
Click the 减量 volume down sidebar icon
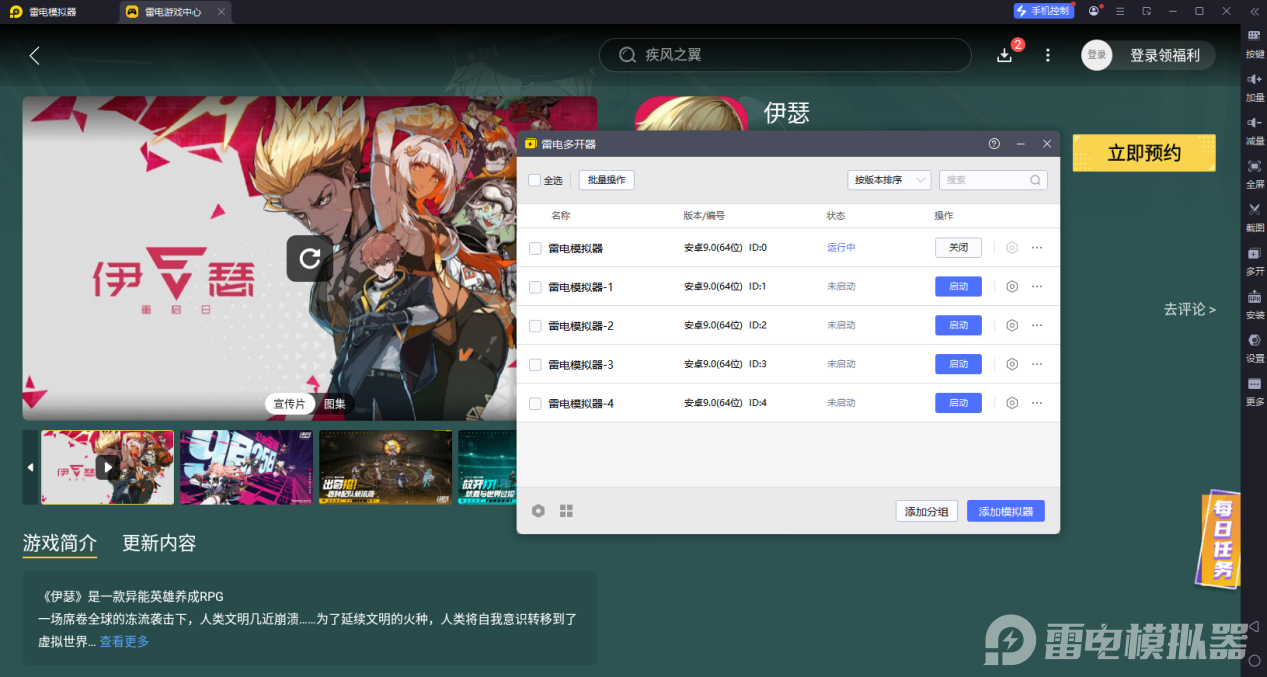pyautogui.click(x=1254, y=129)
